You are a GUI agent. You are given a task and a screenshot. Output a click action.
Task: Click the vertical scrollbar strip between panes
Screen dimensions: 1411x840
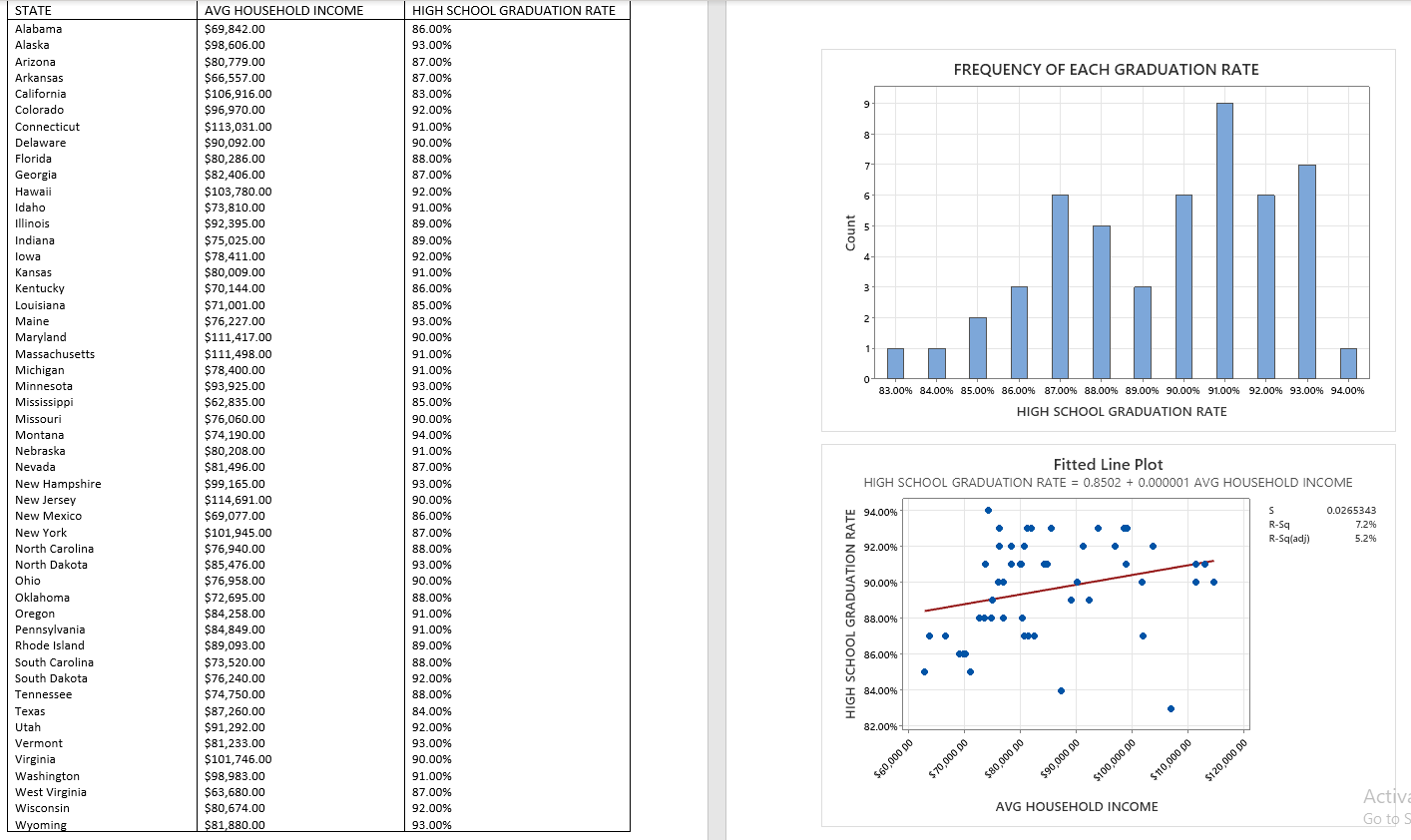tap(716, 420)
